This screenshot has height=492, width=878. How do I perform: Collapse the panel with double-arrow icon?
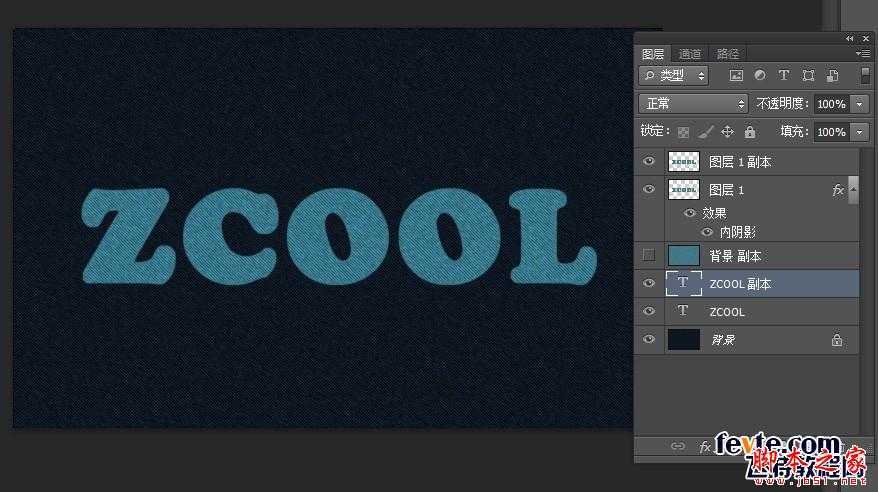[x=849, y=39]
